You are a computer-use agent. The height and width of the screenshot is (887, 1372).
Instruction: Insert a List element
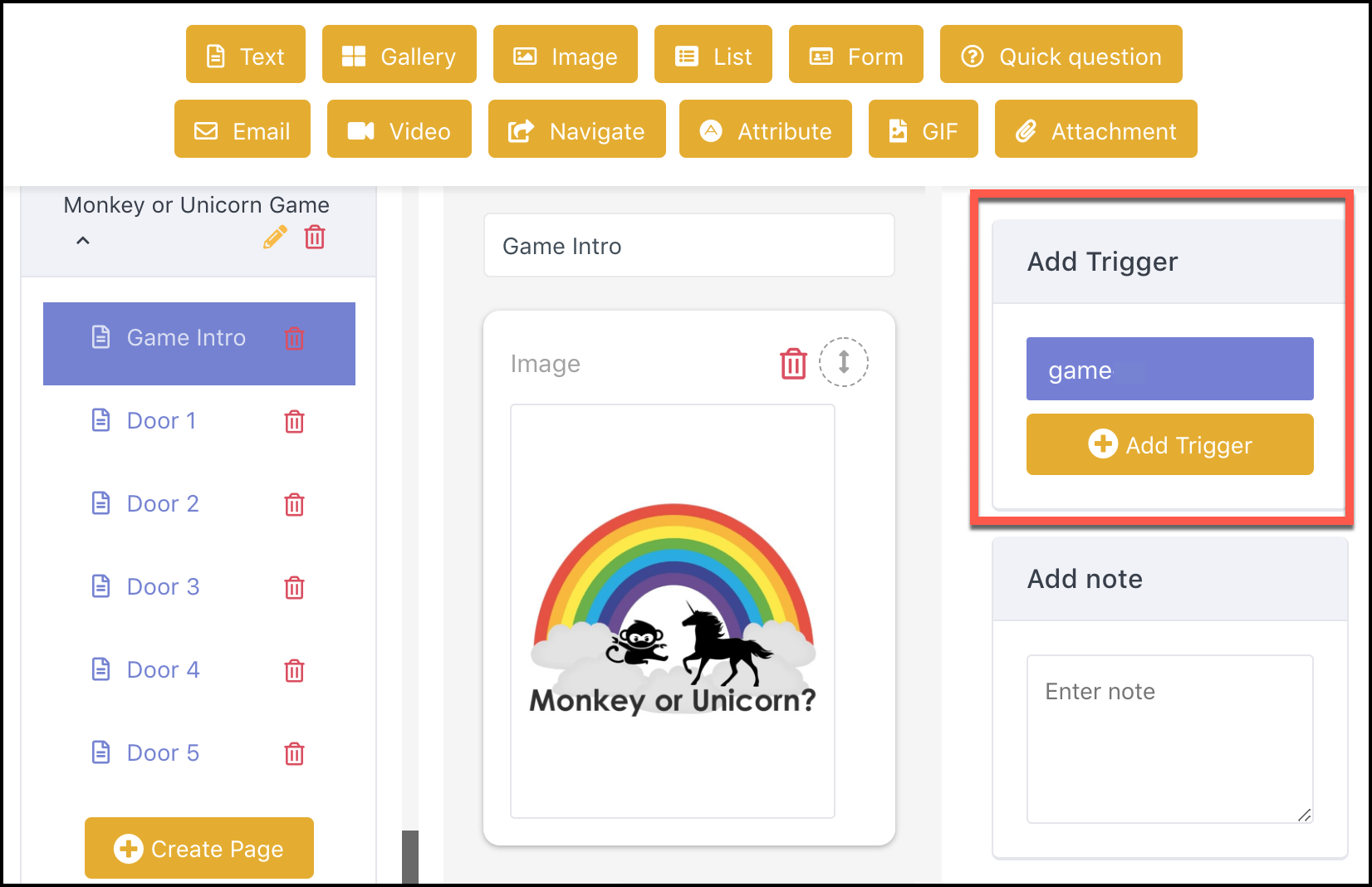[x=713, y=54]
